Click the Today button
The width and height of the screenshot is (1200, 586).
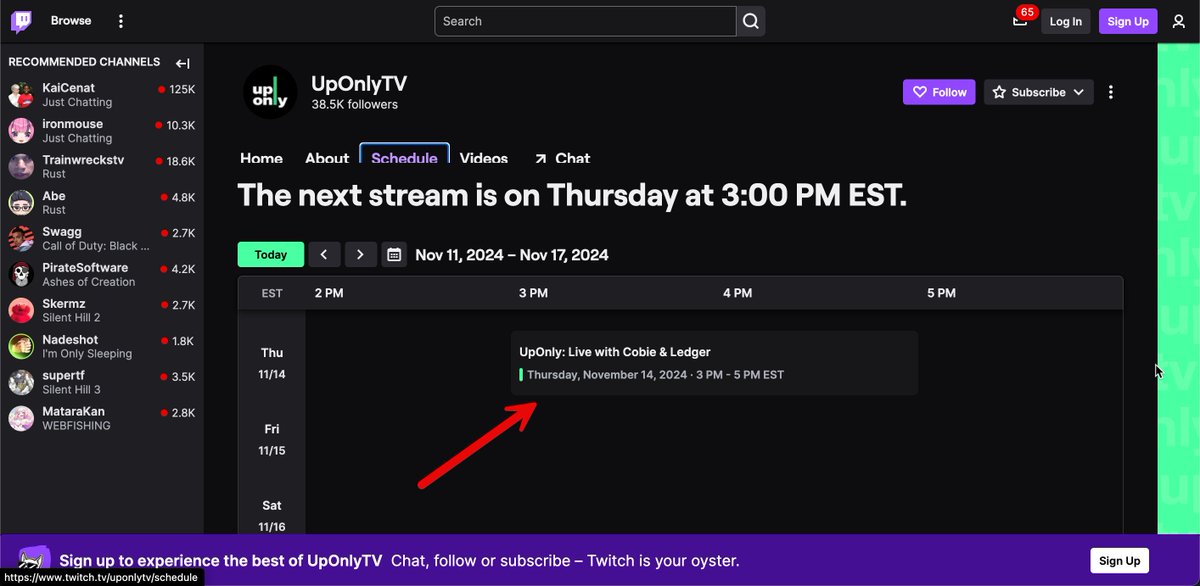pos(270,254)
